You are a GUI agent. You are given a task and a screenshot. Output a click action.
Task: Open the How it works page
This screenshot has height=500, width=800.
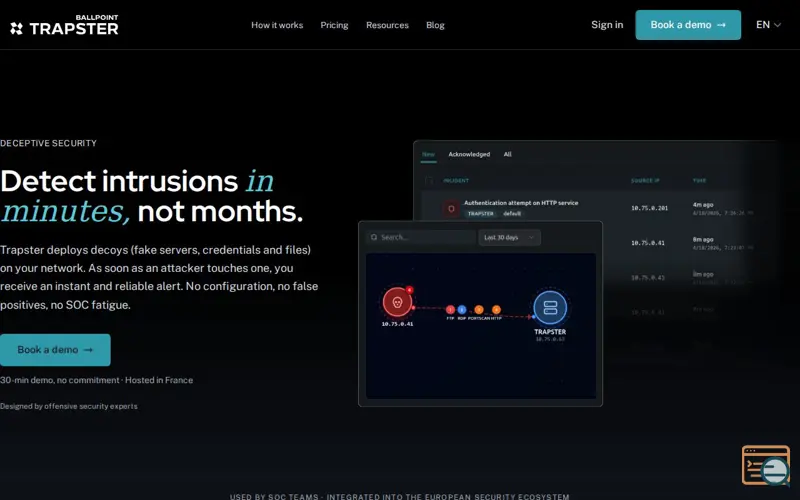click(277, 25)
